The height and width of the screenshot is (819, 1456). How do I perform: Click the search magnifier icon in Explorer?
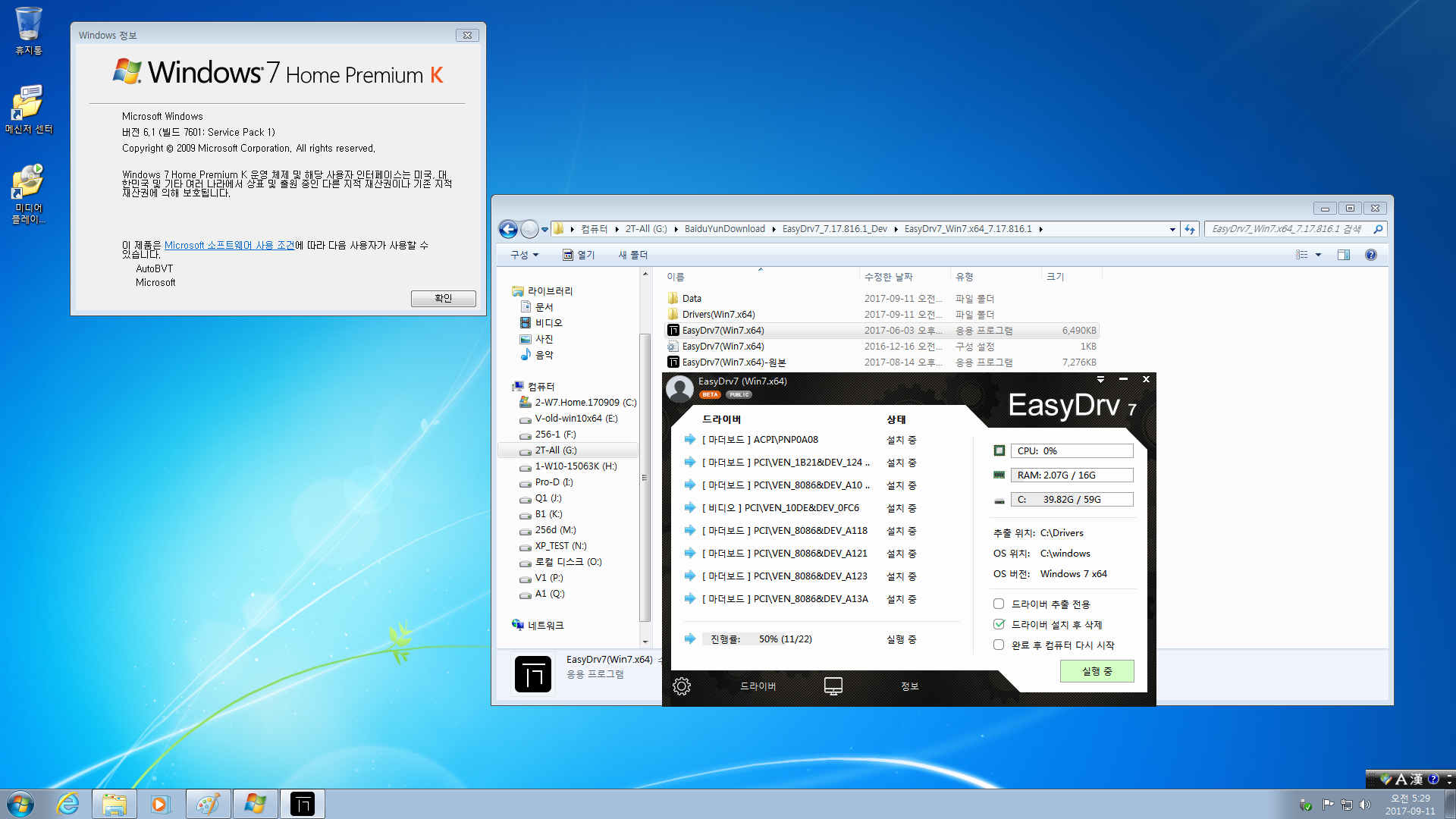(x=1378, y=229)
